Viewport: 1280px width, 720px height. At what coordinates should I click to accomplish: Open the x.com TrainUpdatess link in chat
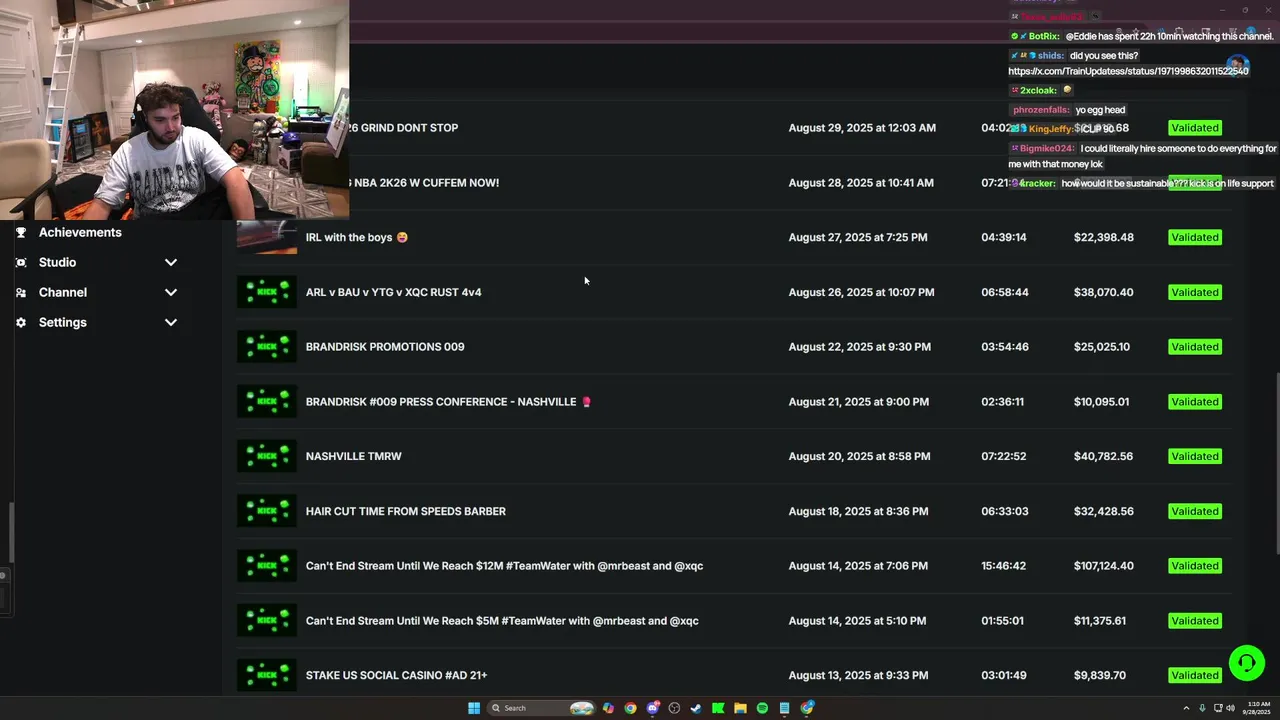pyautogui.click(x=1128, y=71)
